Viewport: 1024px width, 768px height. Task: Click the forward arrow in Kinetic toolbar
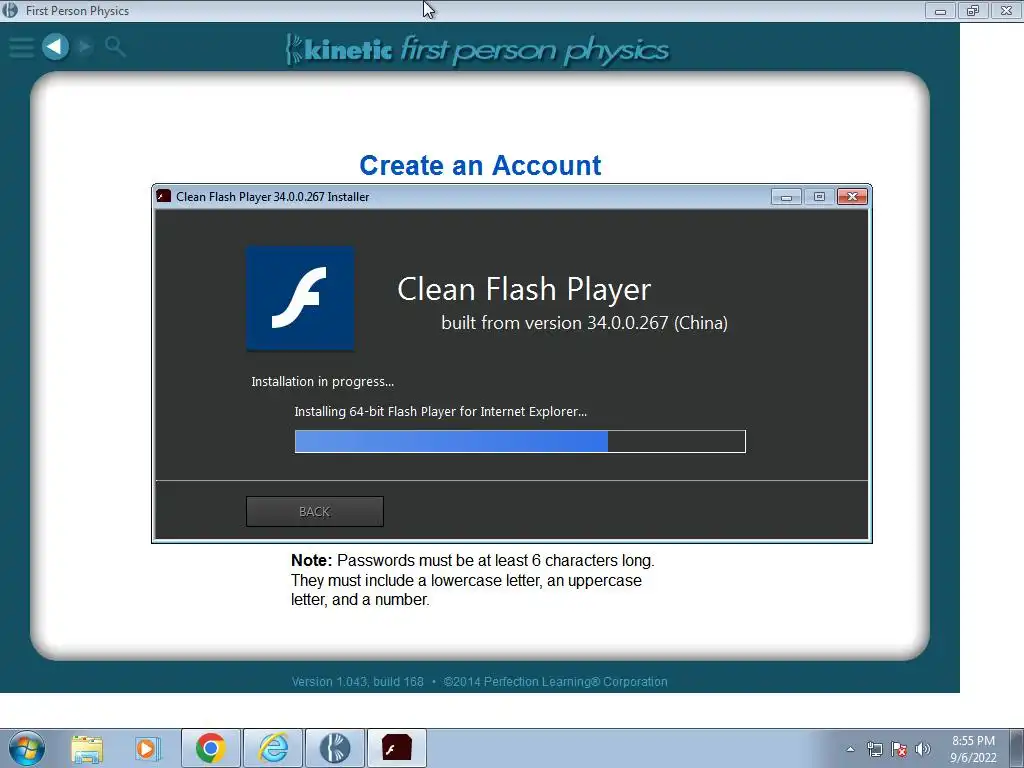85,46
